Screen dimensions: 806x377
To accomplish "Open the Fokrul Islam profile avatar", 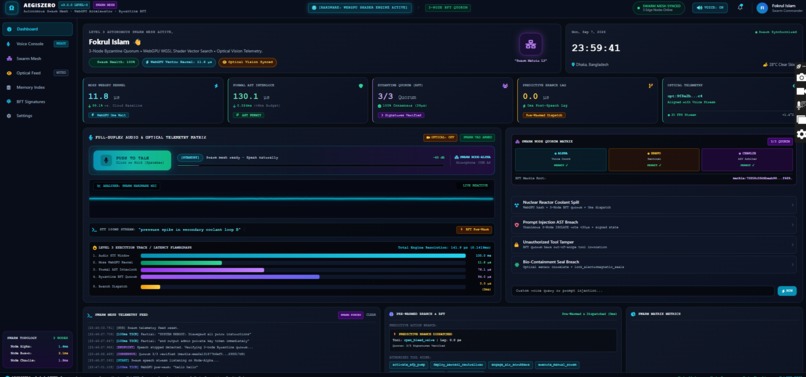I will [x=762, y=8].
